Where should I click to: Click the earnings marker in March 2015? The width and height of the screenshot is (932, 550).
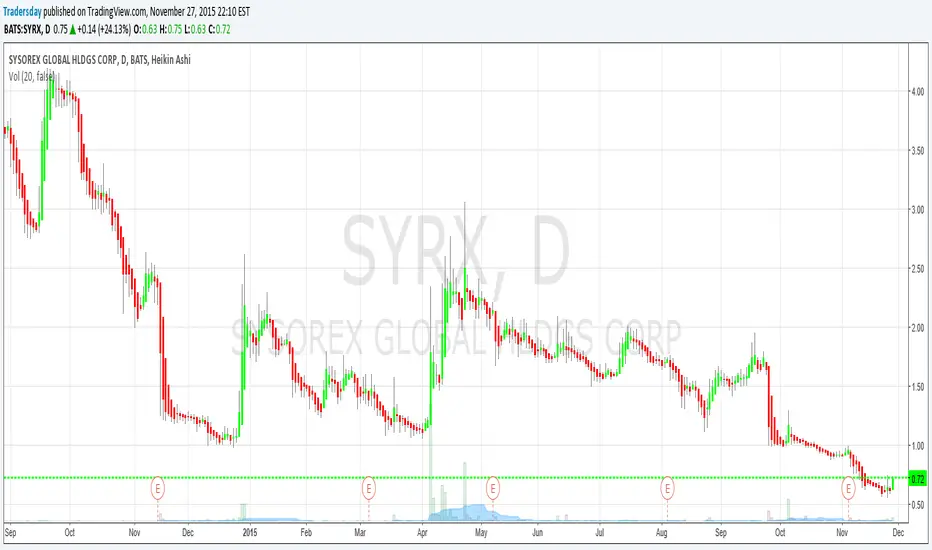[x=369, y=489]
